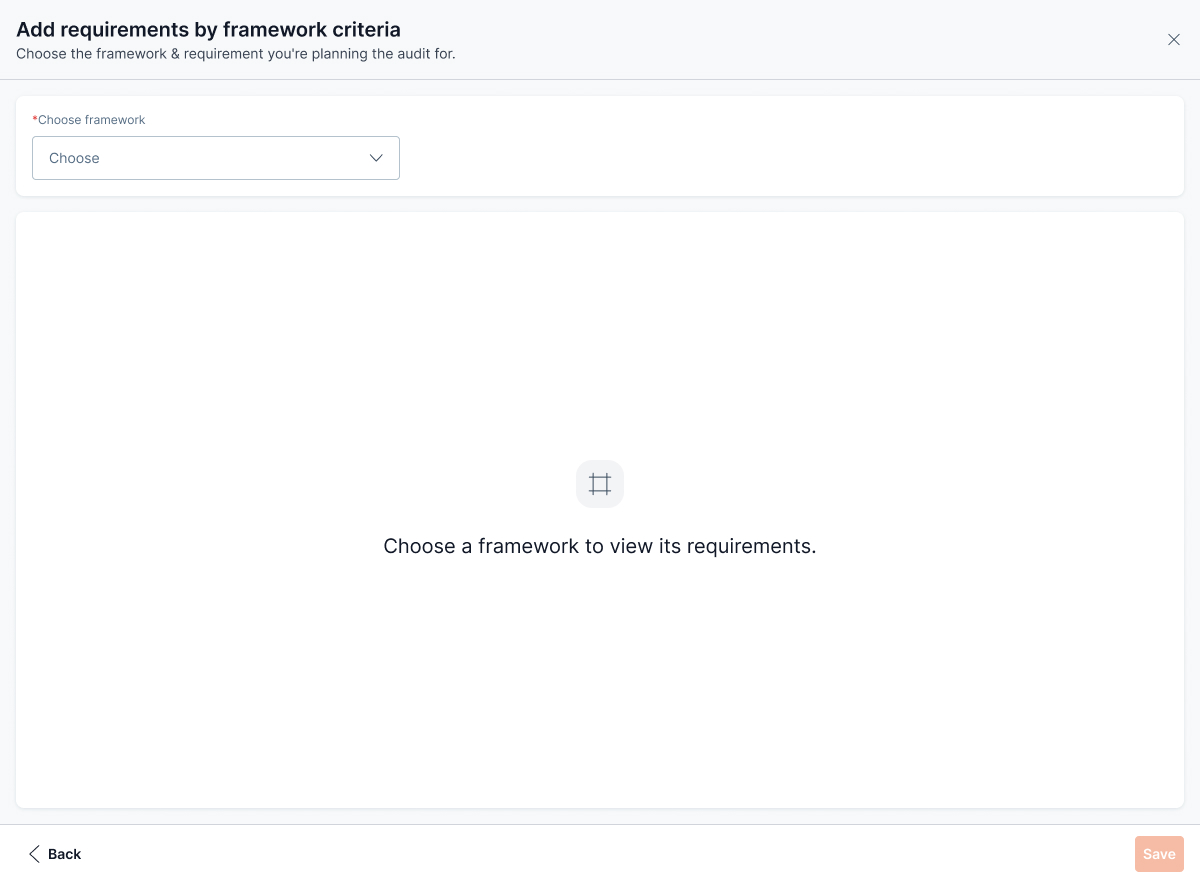
Task: Open the Choose framework combo box
Action: 215,158
